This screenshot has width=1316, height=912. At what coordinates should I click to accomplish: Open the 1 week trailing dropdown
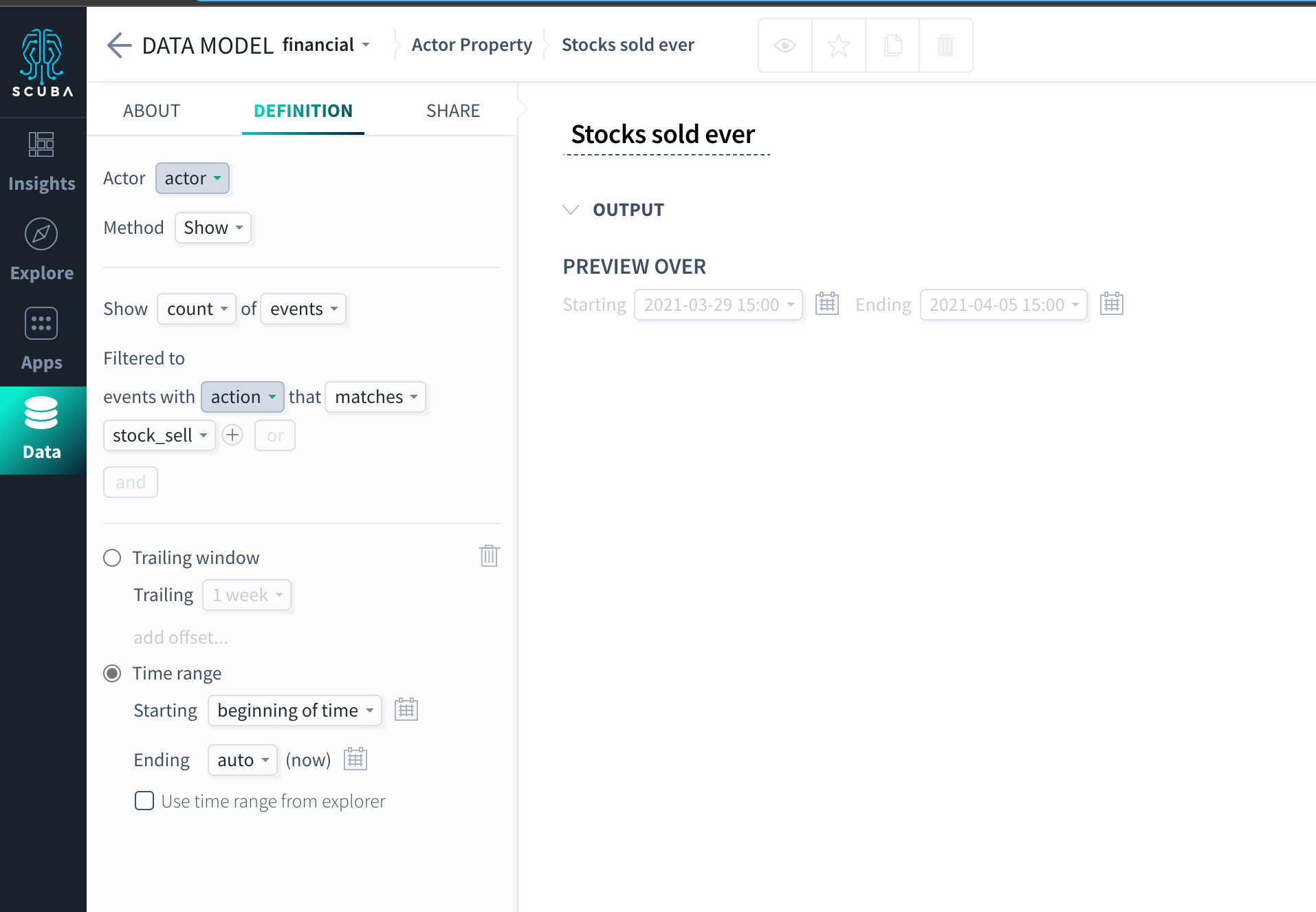(x=247, y=595)
